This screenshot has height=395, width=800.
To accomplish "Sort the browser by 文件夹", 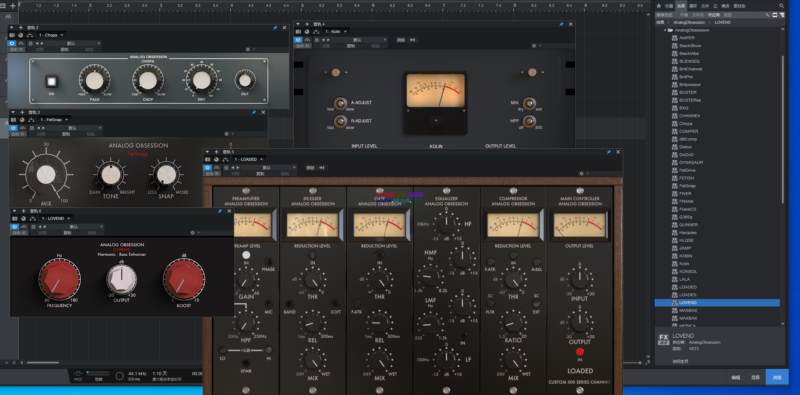I will [x=697, y=15].
